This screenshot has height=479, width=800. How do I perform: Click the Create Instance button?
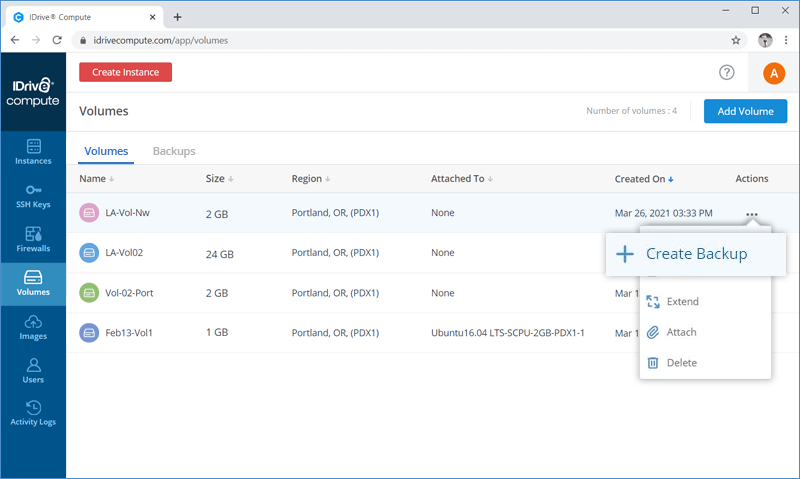[126, 72]
